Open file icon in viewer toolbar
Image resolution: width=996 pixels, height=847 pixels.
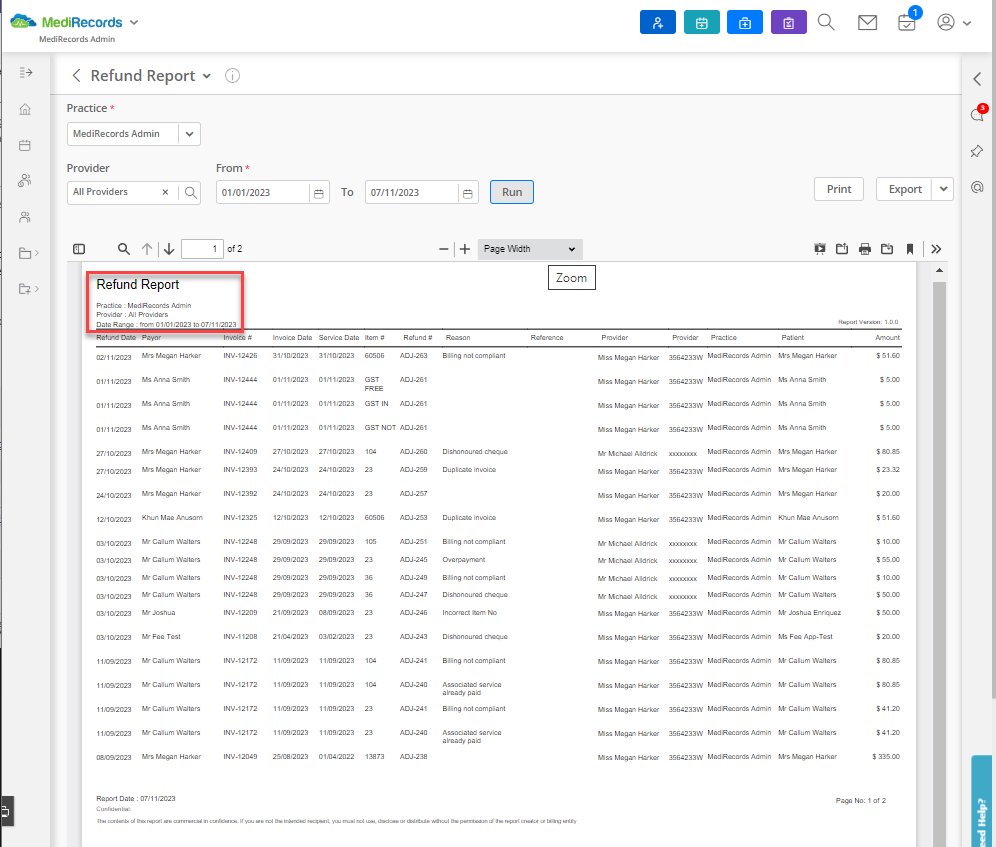842,249
